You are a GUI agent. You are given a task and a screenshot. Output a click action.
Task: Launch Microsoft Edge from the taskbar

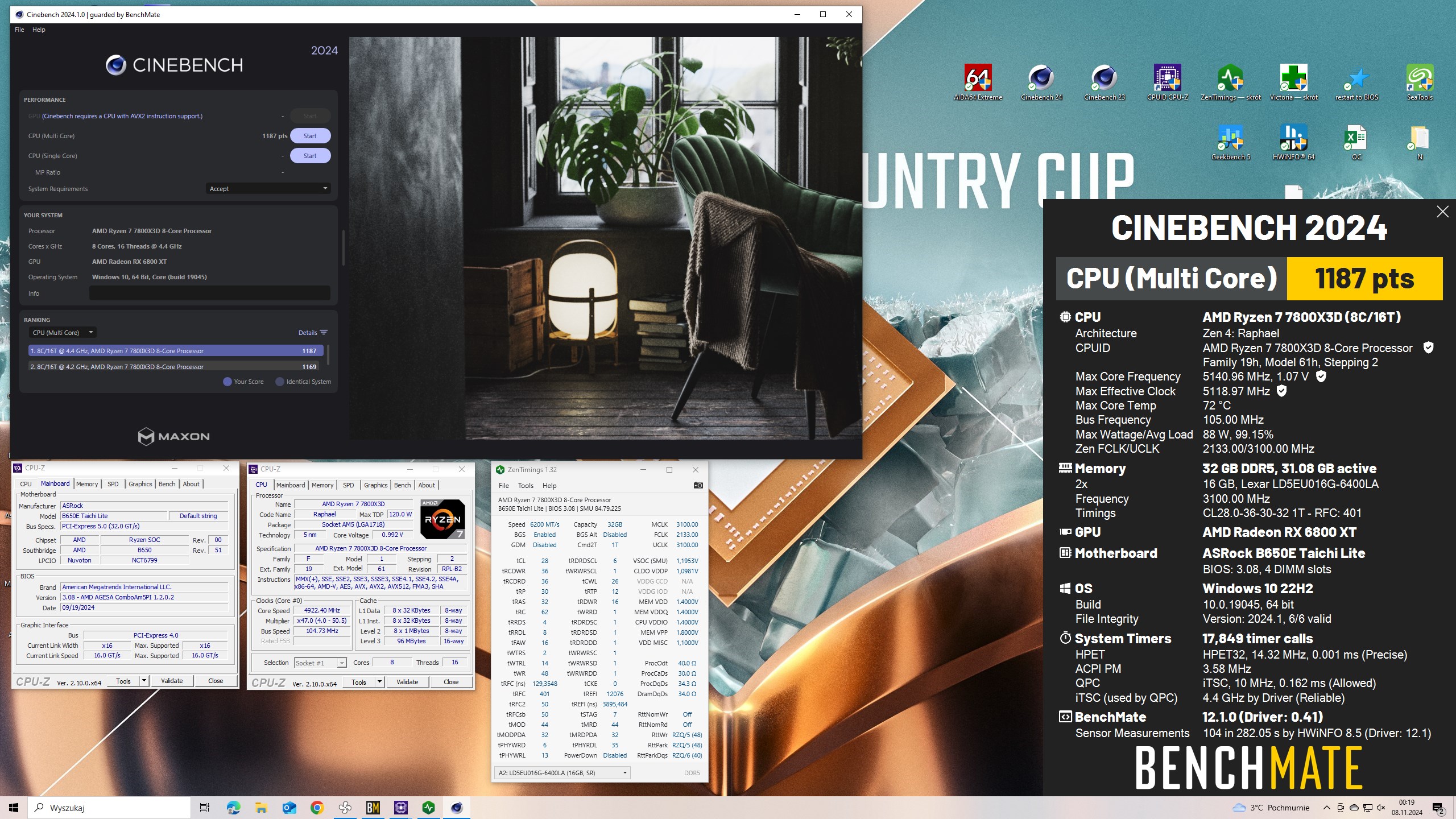(233, 808)
